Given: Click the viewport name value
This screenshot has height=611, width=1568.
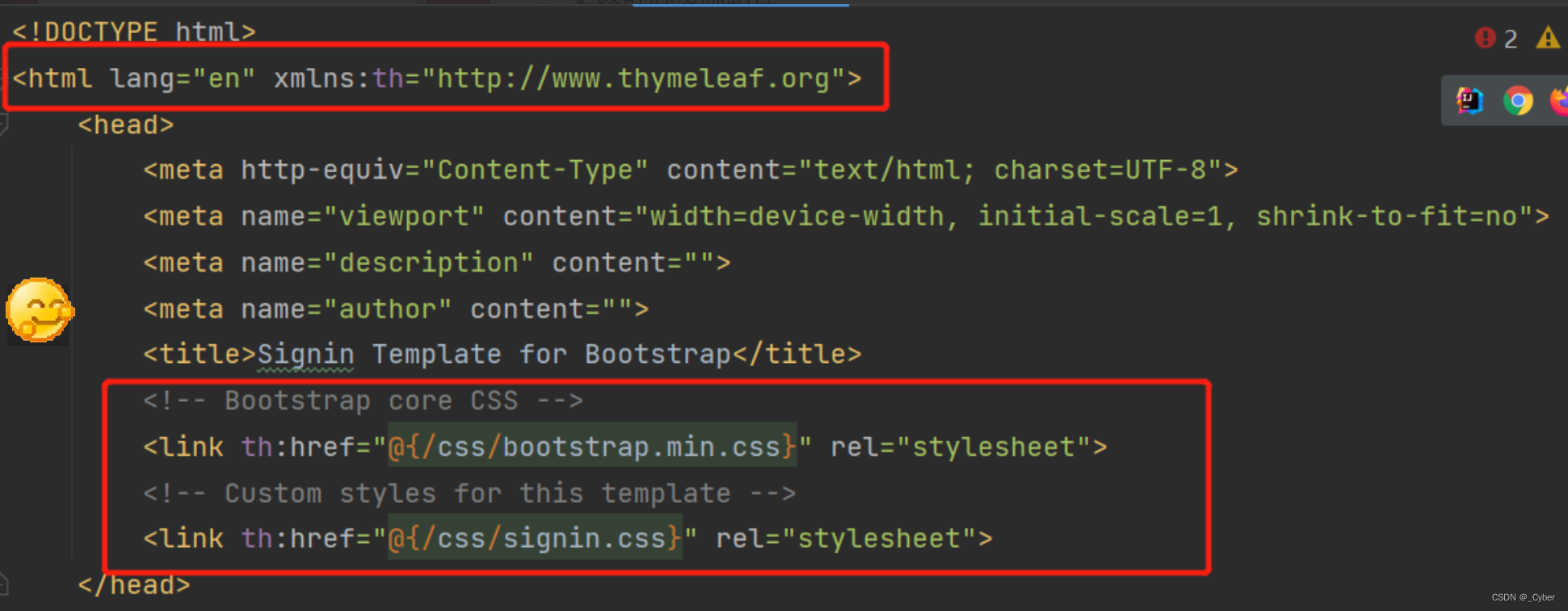Looking at the screenshot, I should (403, 216).
